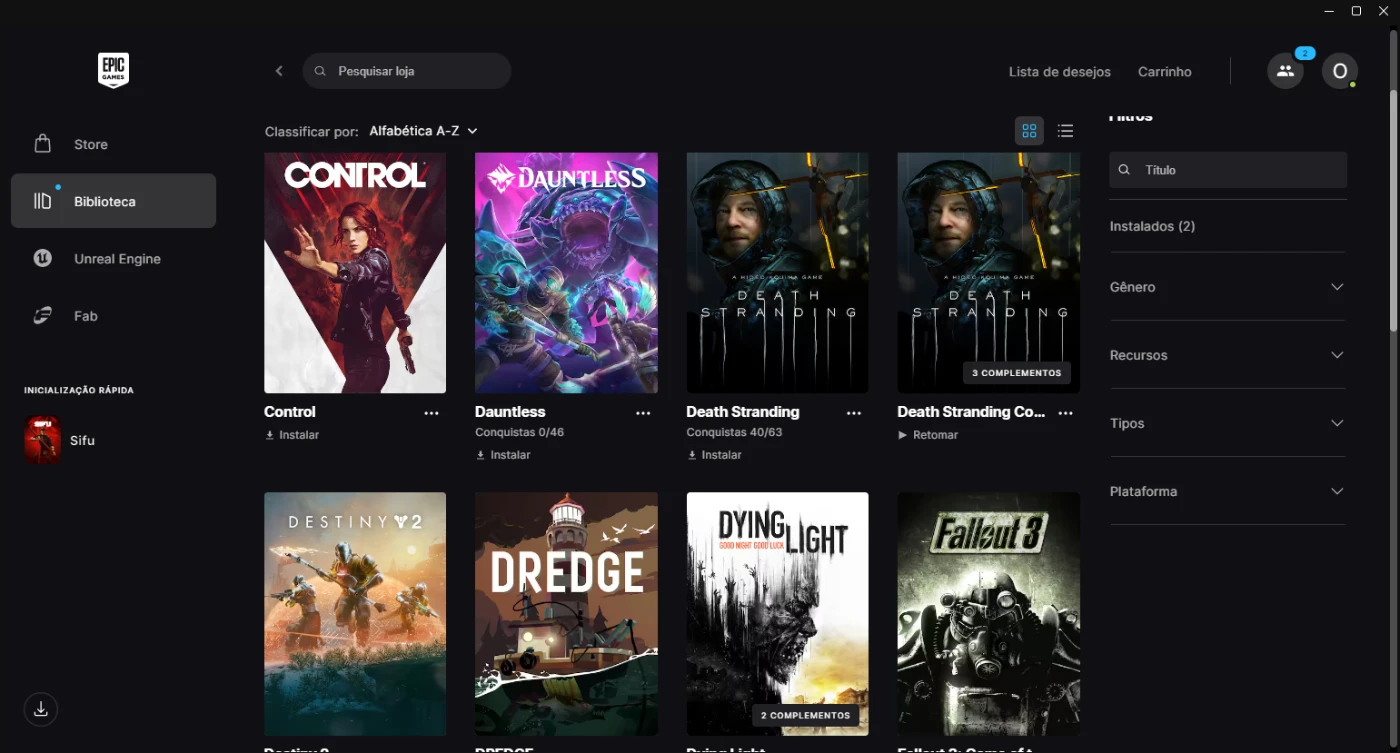Switch to list view of the library
The image size is (1400, 753).
pos(1065,130)
